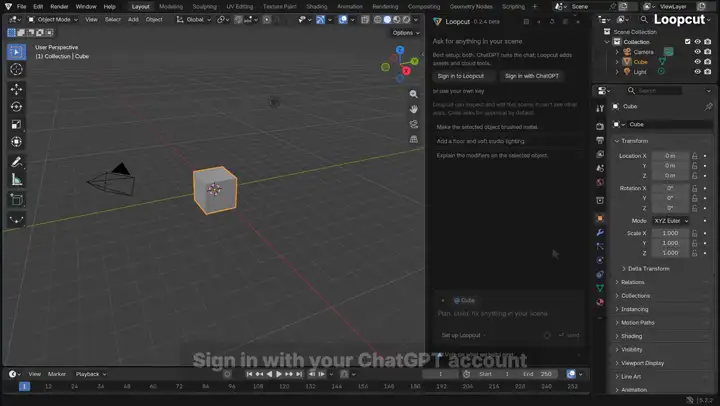Click the Z axis on navigation gizmo
Viewport: 720px width, 406px height.
[x=400, y=50]
